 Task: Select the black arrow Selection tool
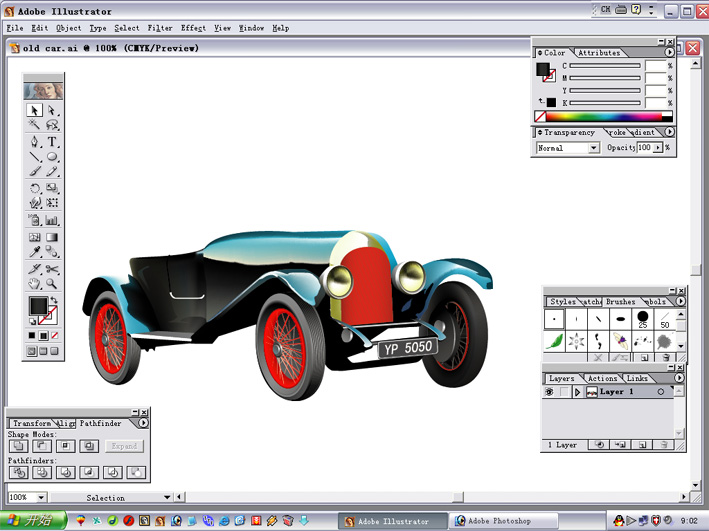click(34, 110)
